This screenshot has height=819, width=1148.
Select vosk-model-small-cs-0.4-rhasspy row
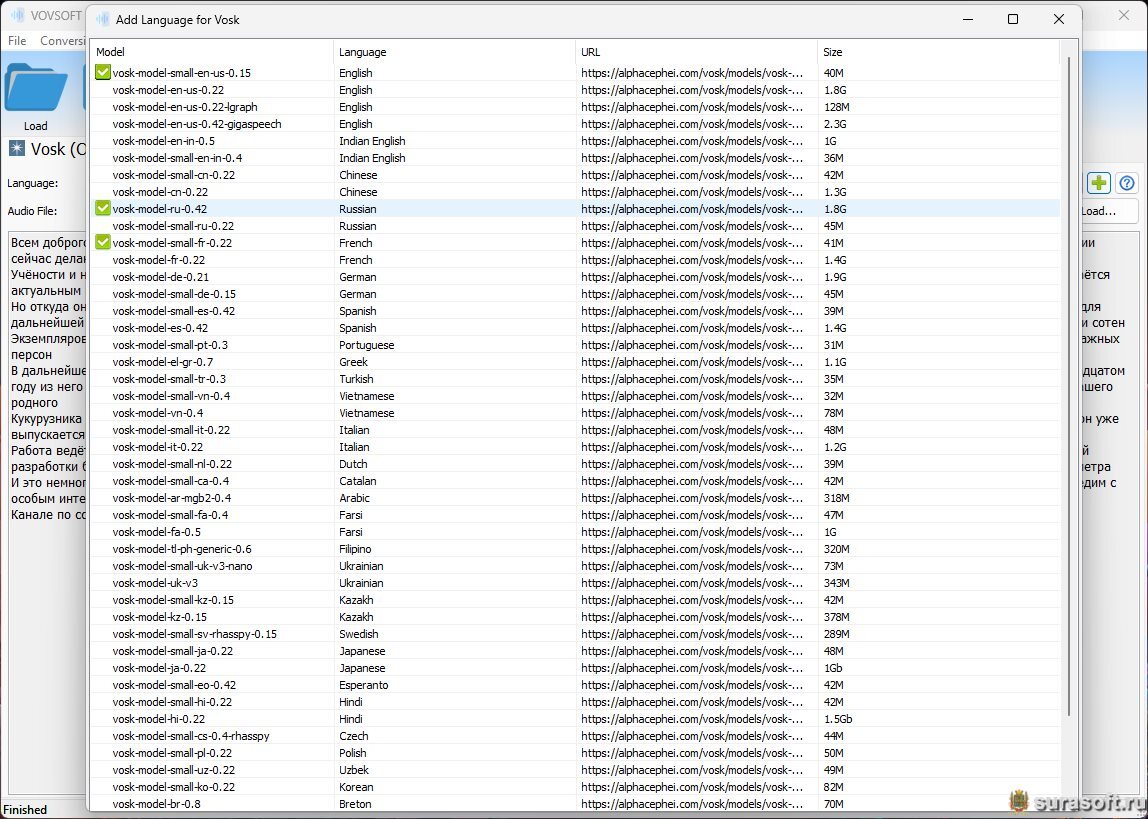click(575, 736)
